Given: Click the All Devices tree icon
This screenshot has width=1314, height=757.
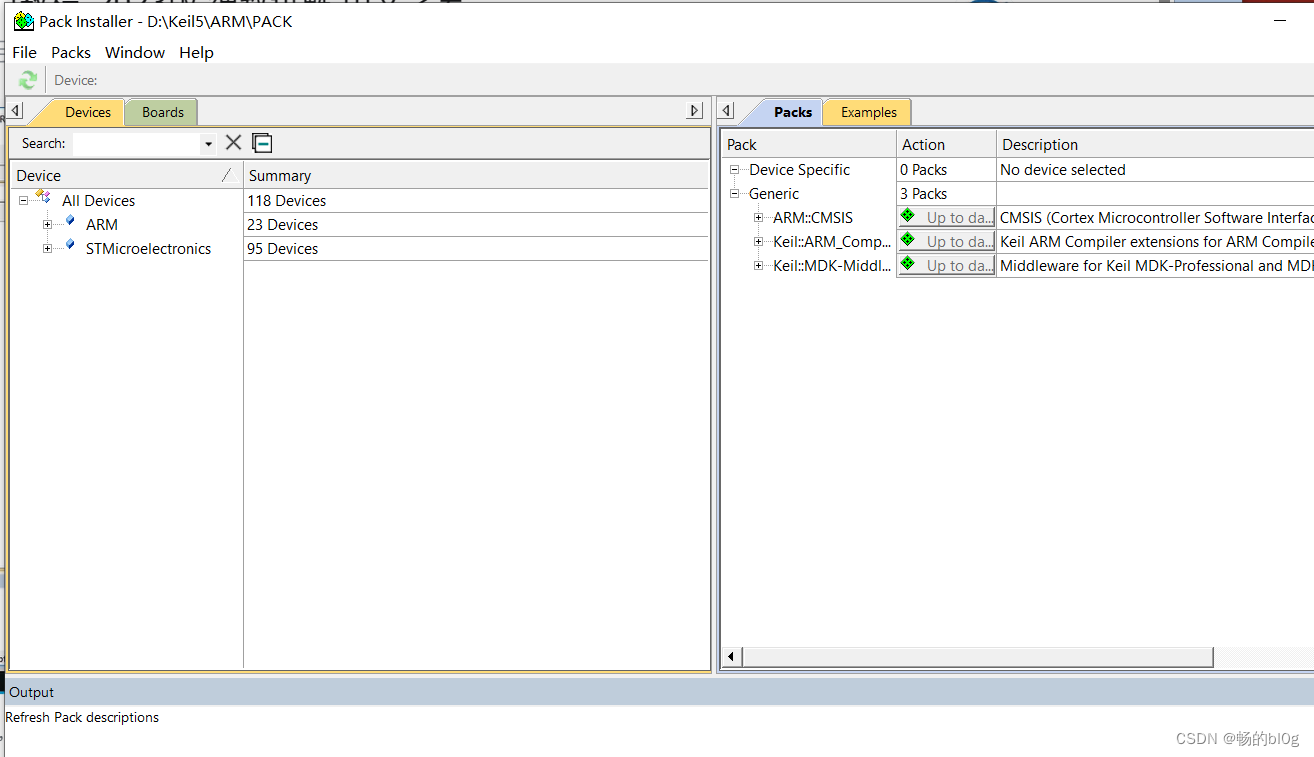Looking at the screenshot, I should coord(42,197).
